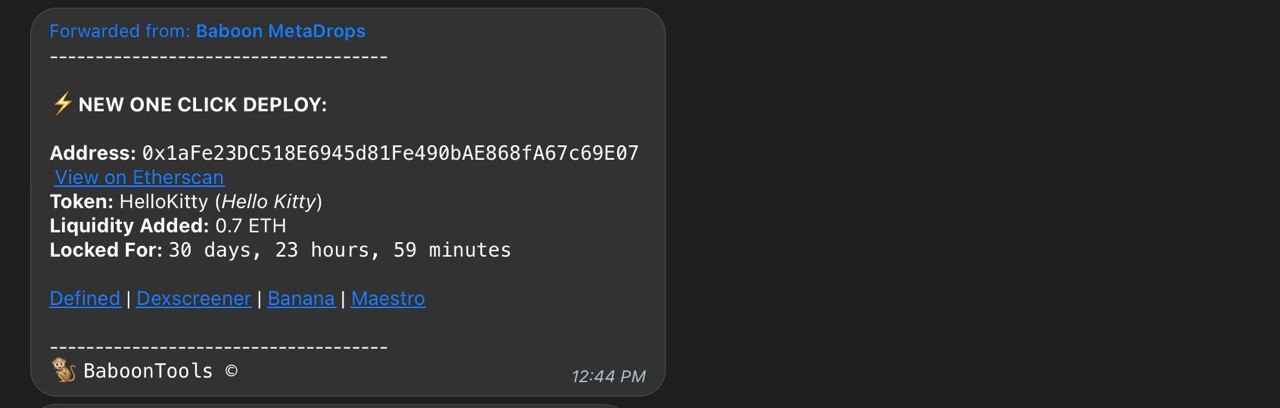Click the BaboonTools © footer text
The height and width of the screenshot is (408, 1280).
pos(160,371)
